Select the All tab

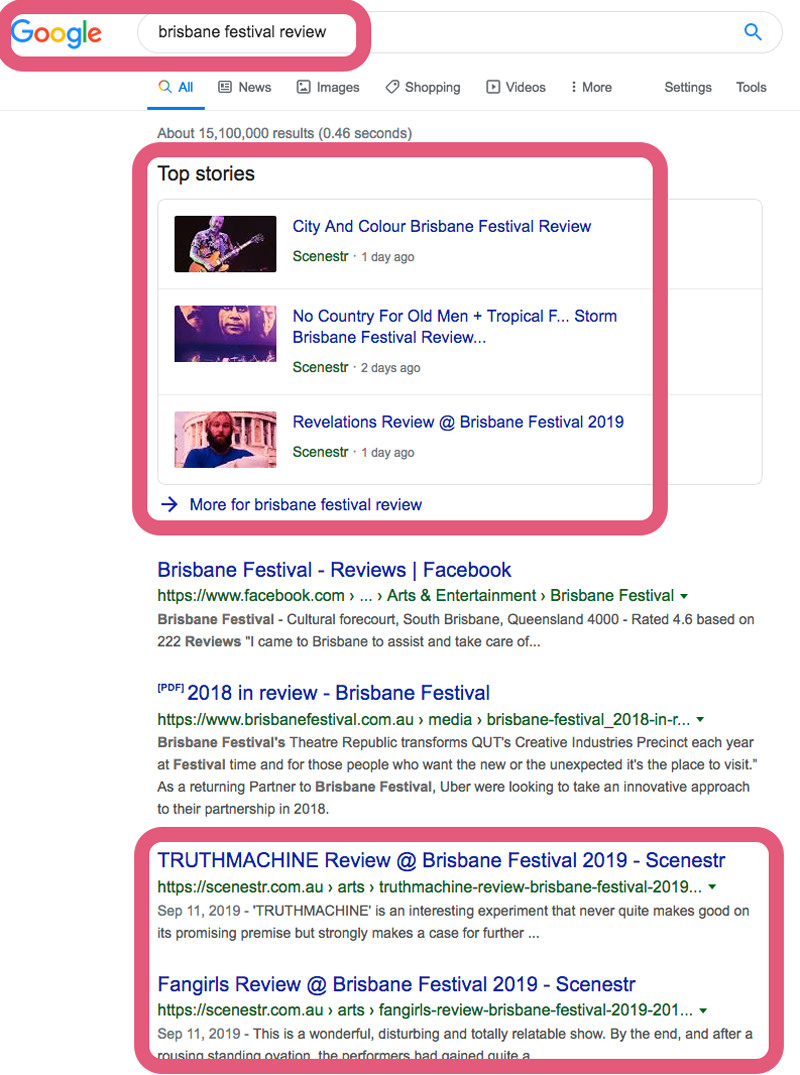click(x=175, y=87)
